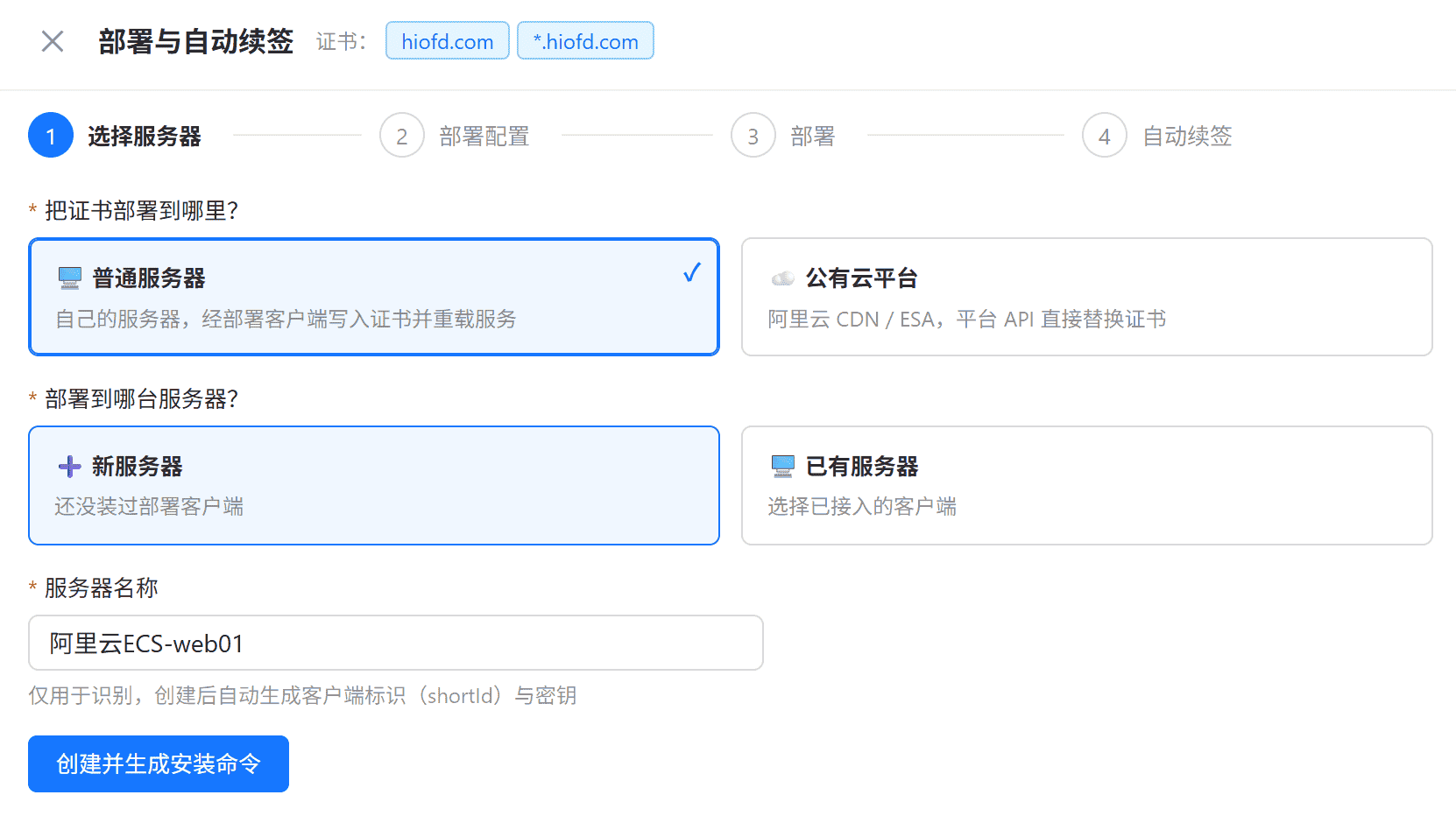
Task: Choose the 公有云平台 deployment option
Action: click(x=1087, y=297)
